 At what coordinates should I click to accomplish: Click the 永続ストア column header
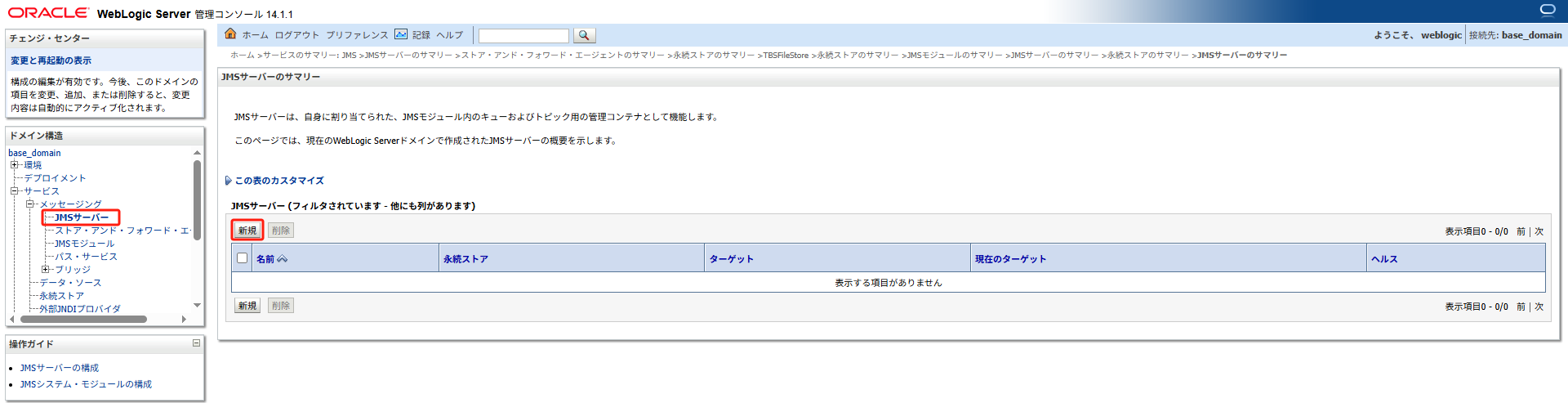[x=465, y=259]
